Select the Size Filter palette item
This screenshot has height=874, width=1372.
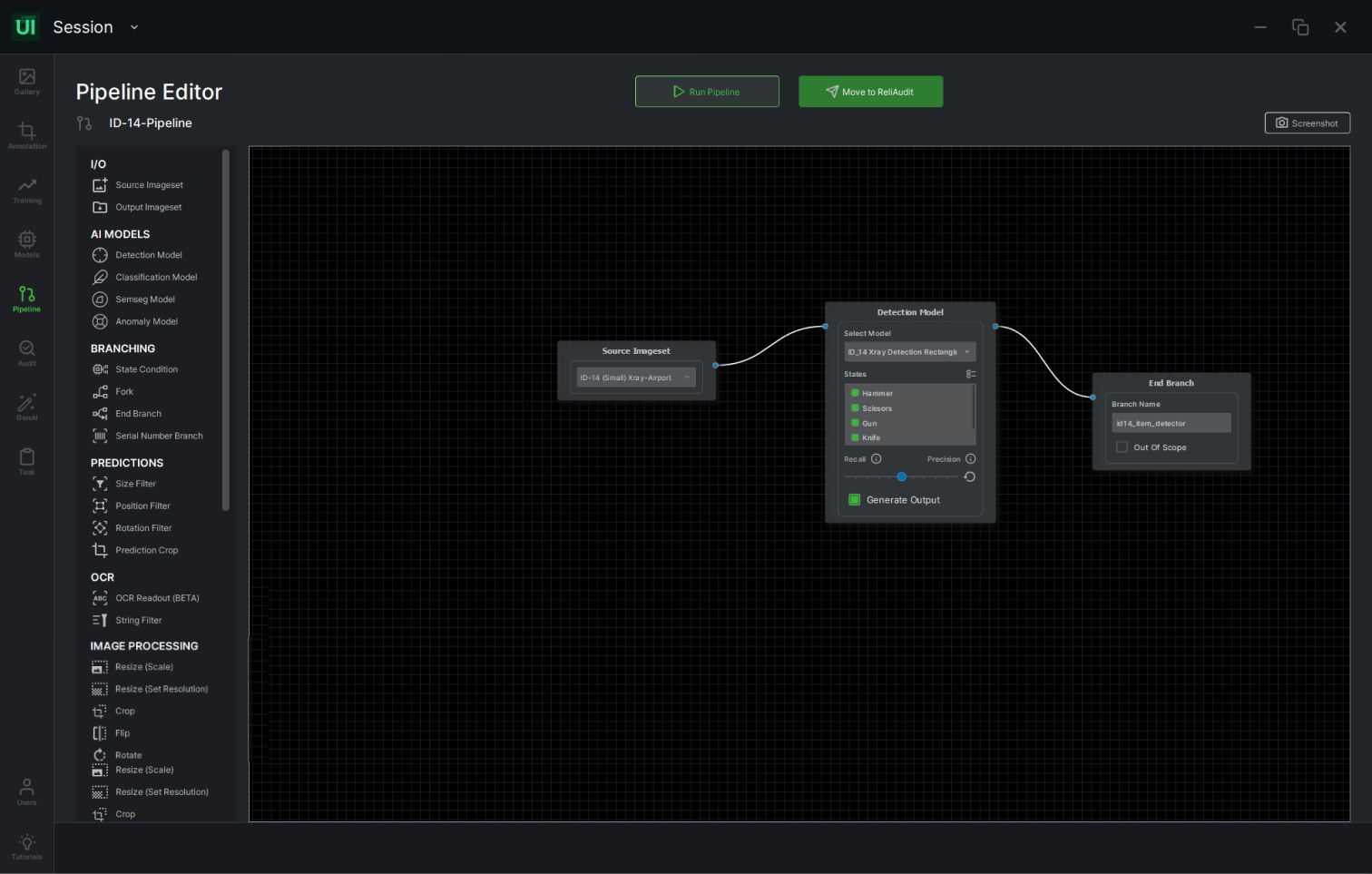124,484
